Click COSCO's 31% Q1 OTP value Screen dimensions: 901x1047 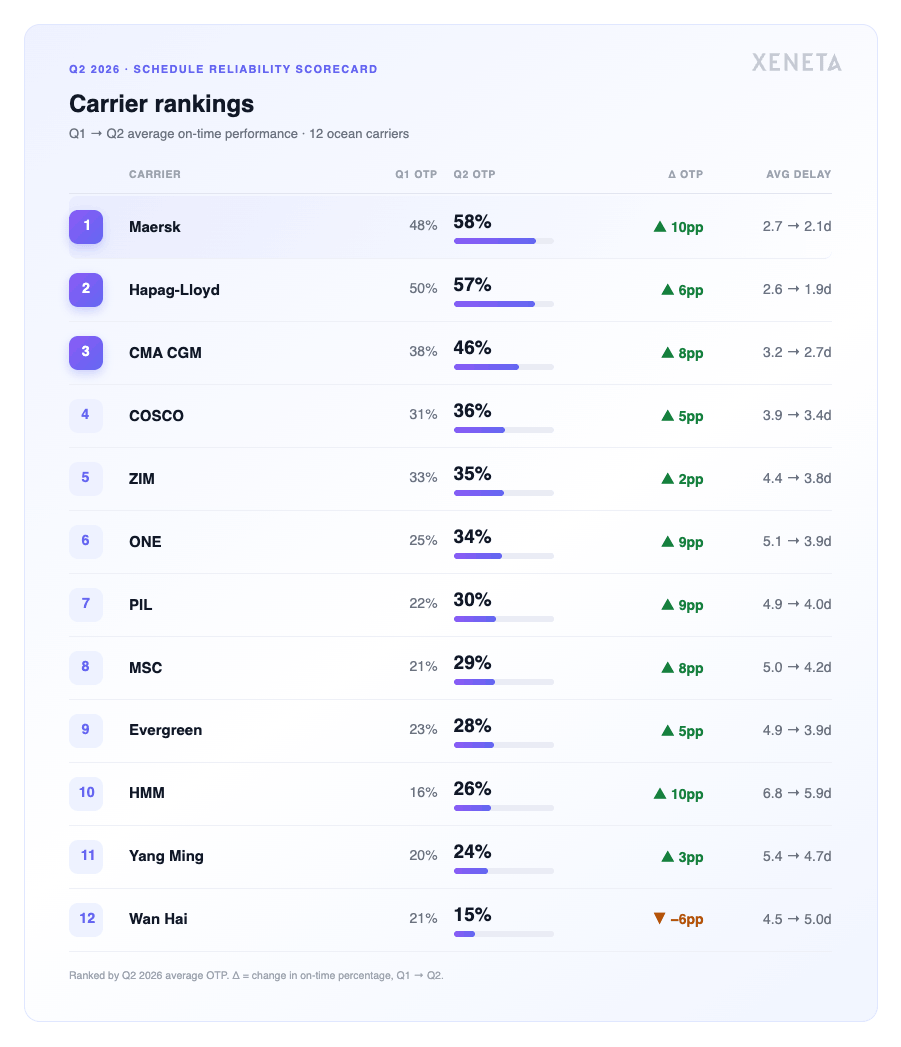tap(423, 415)
